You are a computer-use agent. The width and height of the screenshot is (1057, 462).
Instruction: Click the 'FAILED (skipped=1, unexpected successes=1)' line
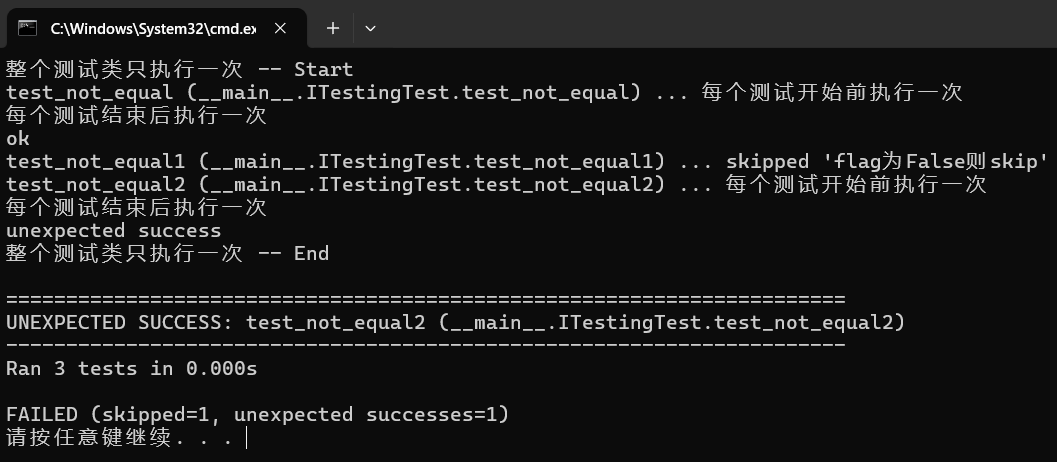click(257, 414)
